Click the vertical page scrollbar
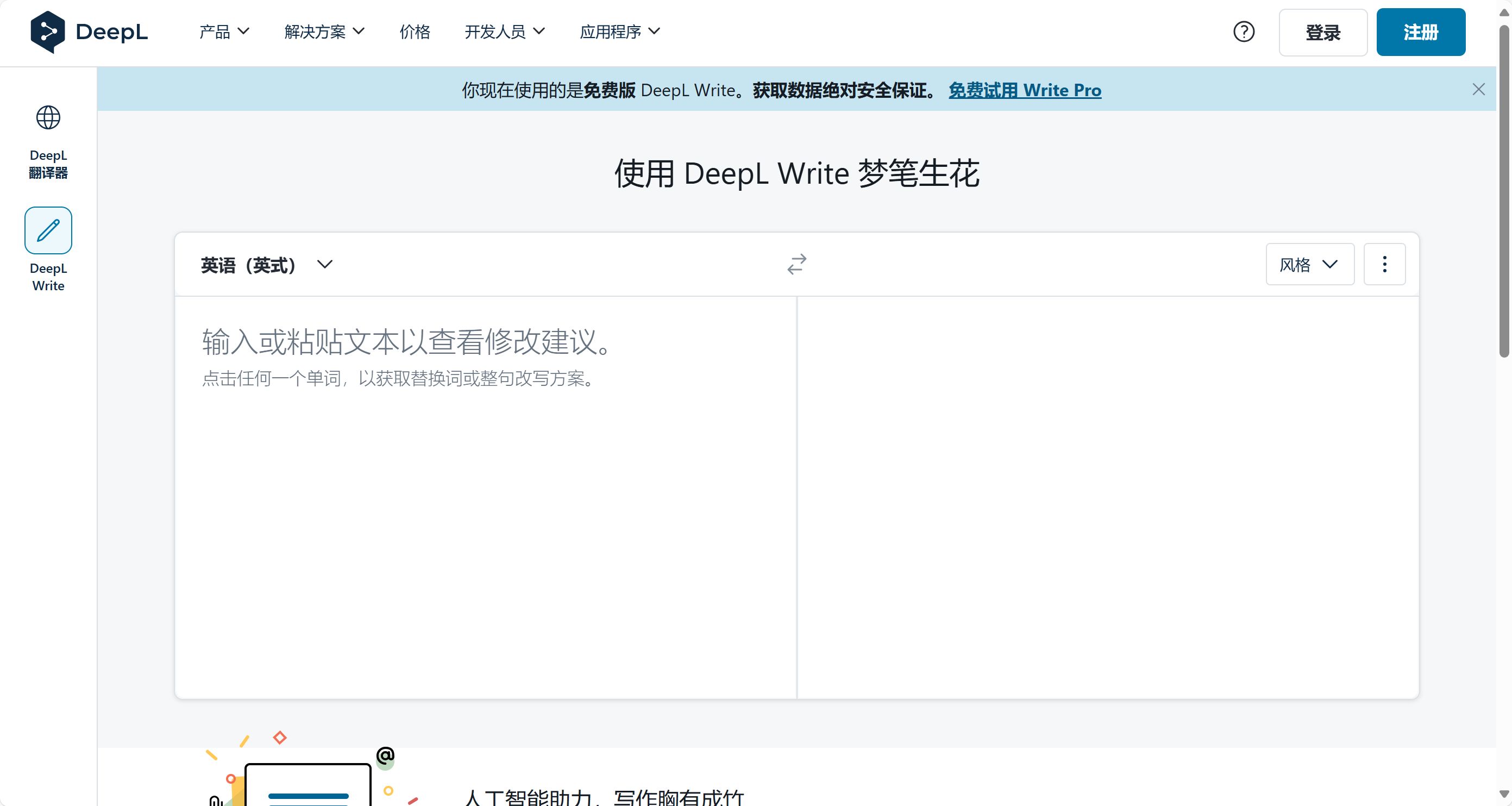This screenshot has height=806, width=1512. click(1504, 191)
